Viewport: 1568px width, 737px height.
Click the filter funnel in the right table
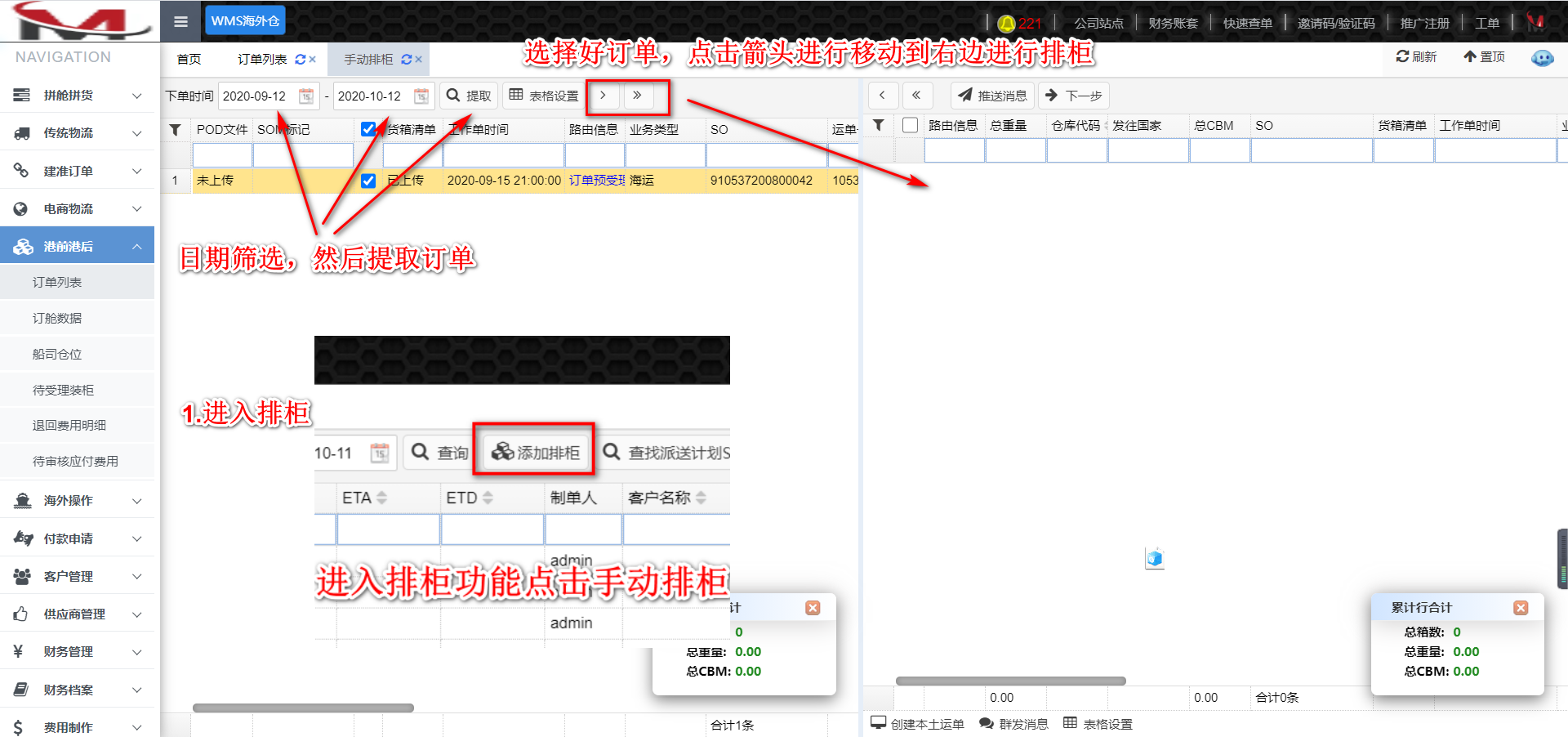click(x=879, y=125)
